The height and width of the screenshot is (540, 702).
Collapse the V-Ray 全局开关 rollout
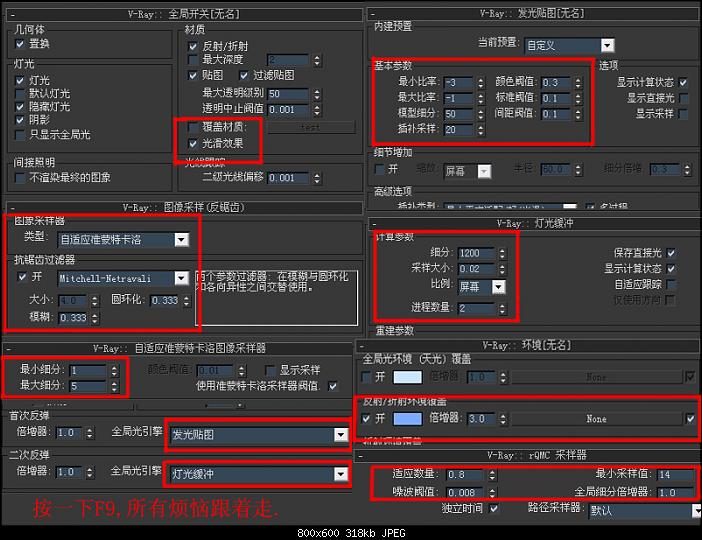pos(13,15)
